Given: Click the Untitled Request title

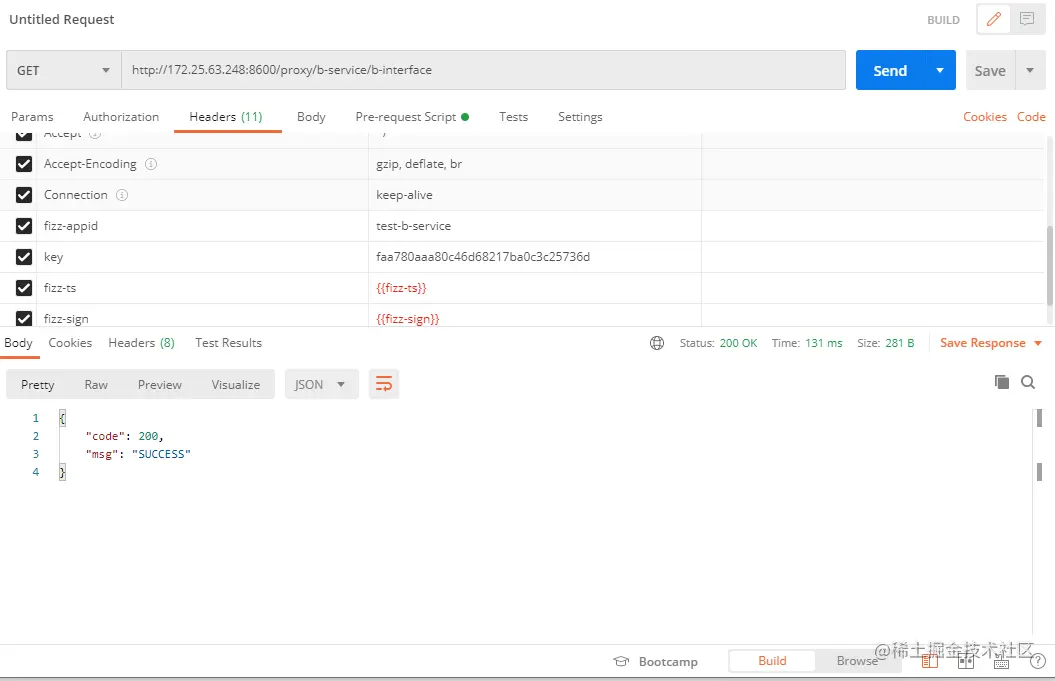Looking at the screenshot, I should 61,20.
